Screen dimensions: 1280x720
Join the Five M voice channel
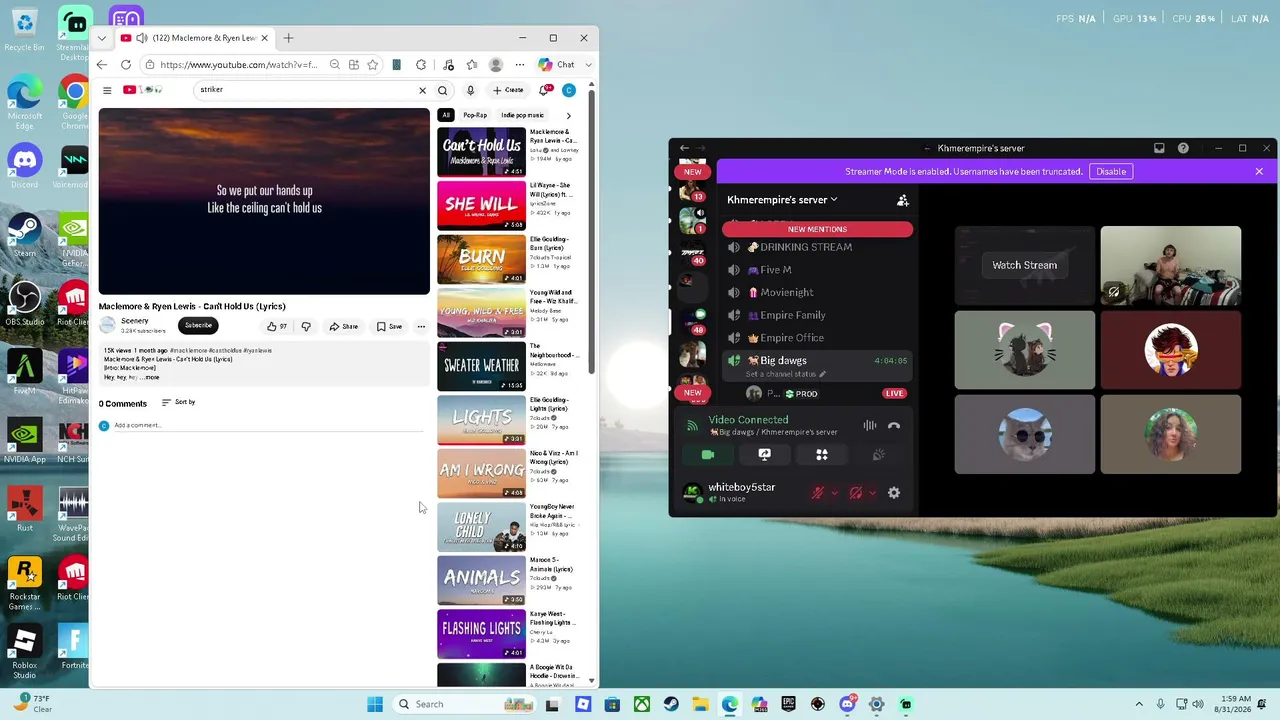coord(816,270)
